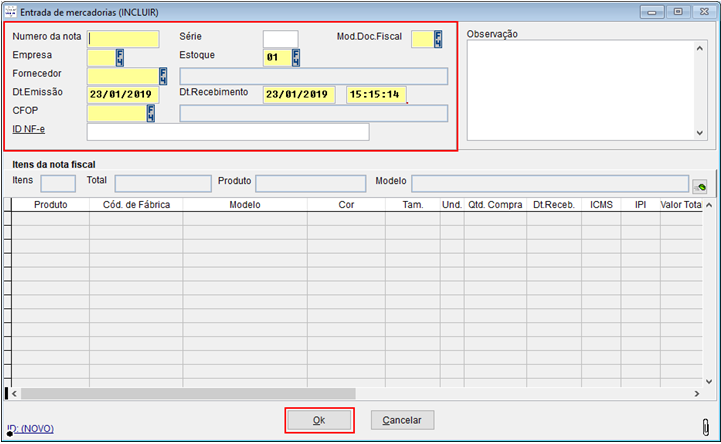Open the ID: (NOVO) link

click(x=30, y=429)
